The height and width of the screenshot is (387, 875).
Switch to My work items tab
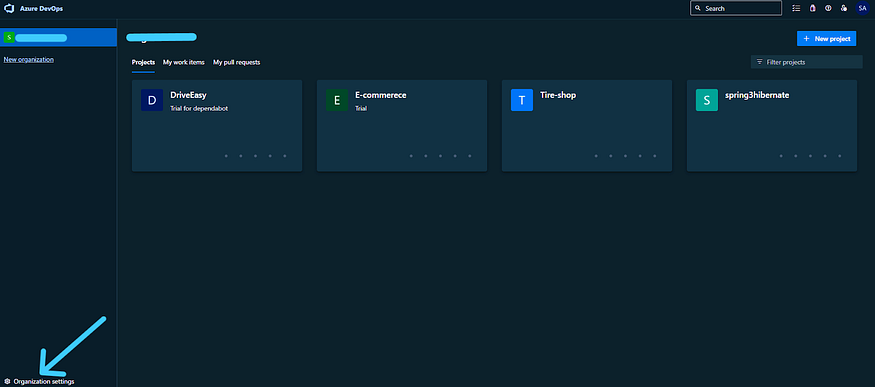pyautogui.click(x=184, y=62)
